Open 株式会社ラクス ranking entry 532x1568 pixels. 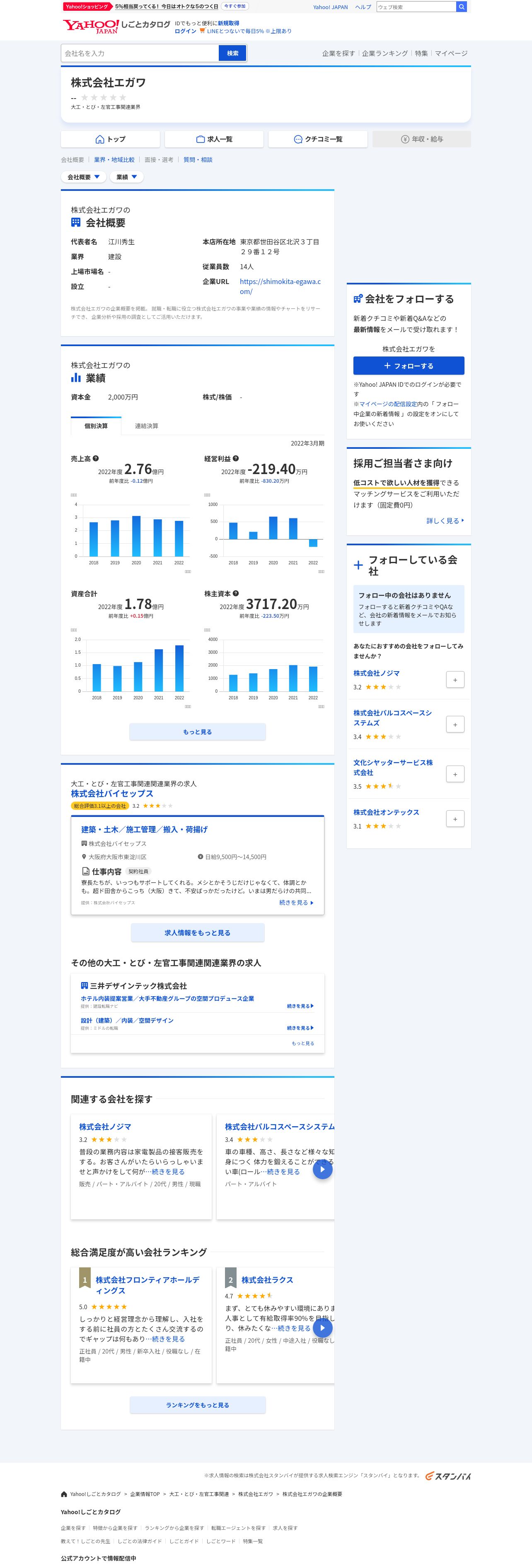(267, 1279)
